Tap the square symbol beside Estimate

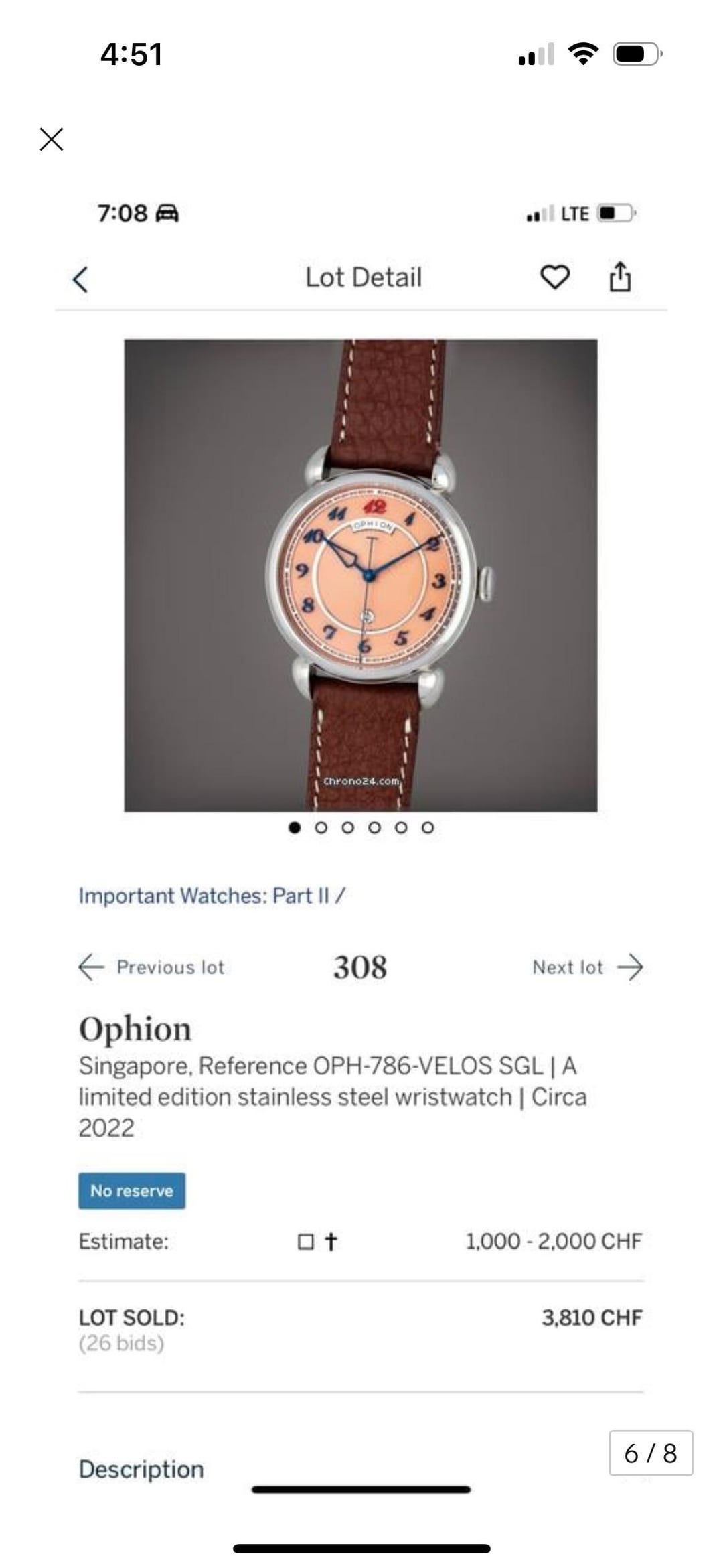305,1242
